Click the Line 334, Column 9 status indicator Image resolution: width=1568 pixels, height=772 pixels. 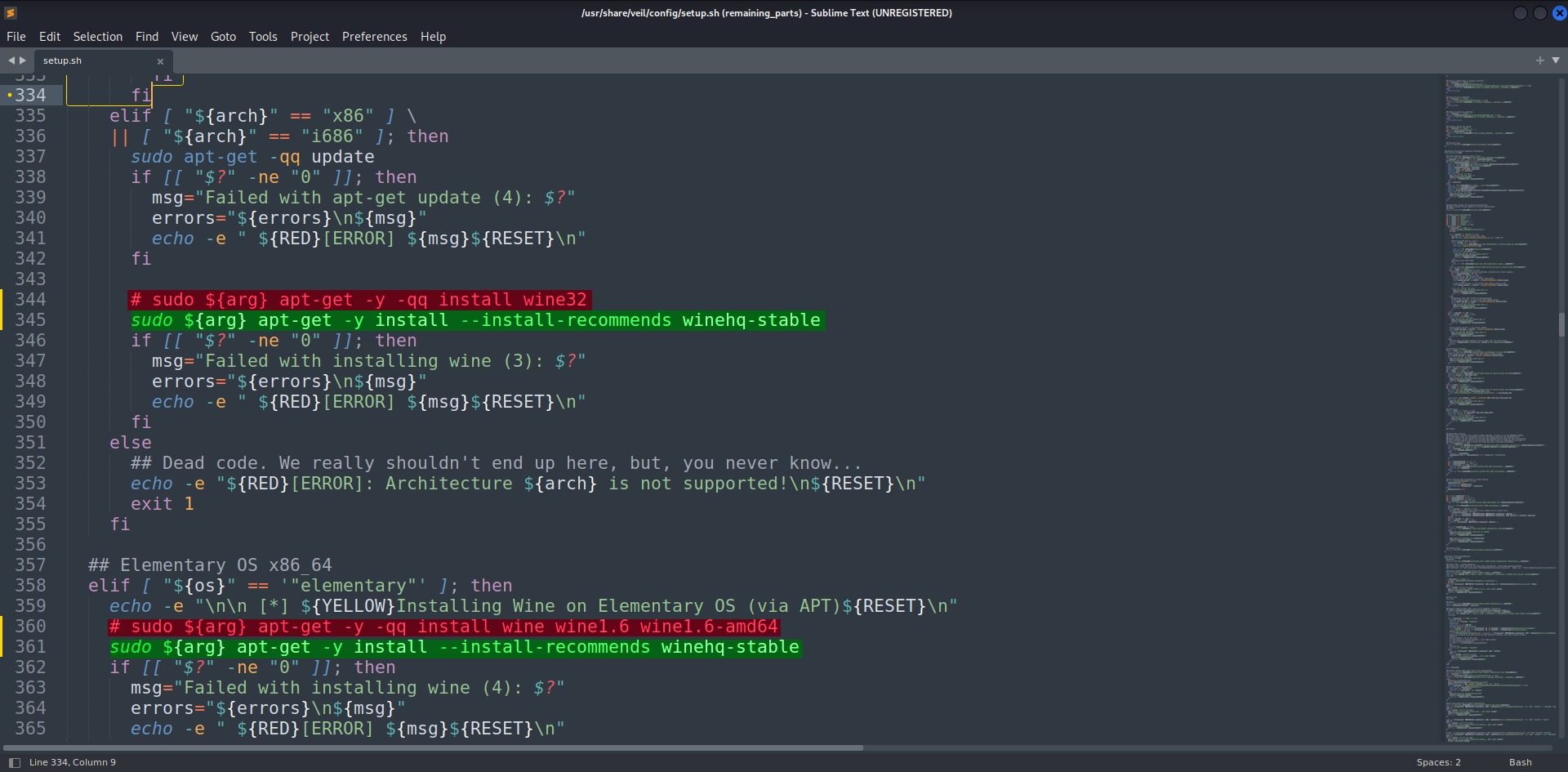point(73,761)
